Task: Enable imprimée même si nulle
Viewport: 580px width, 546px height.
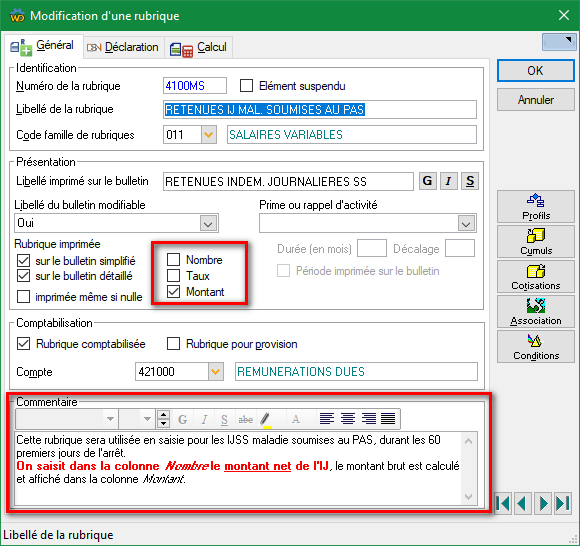Action: 24,297
